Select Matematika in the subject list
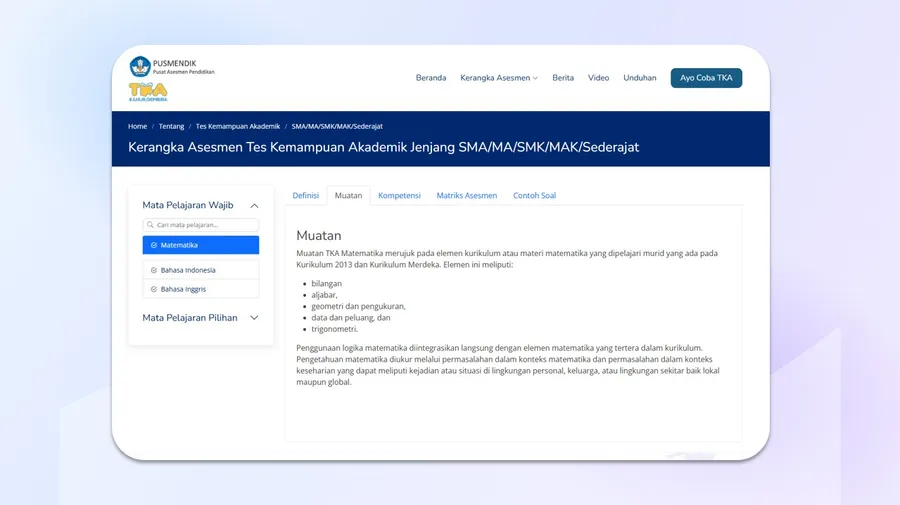 [x=201, y=245]
